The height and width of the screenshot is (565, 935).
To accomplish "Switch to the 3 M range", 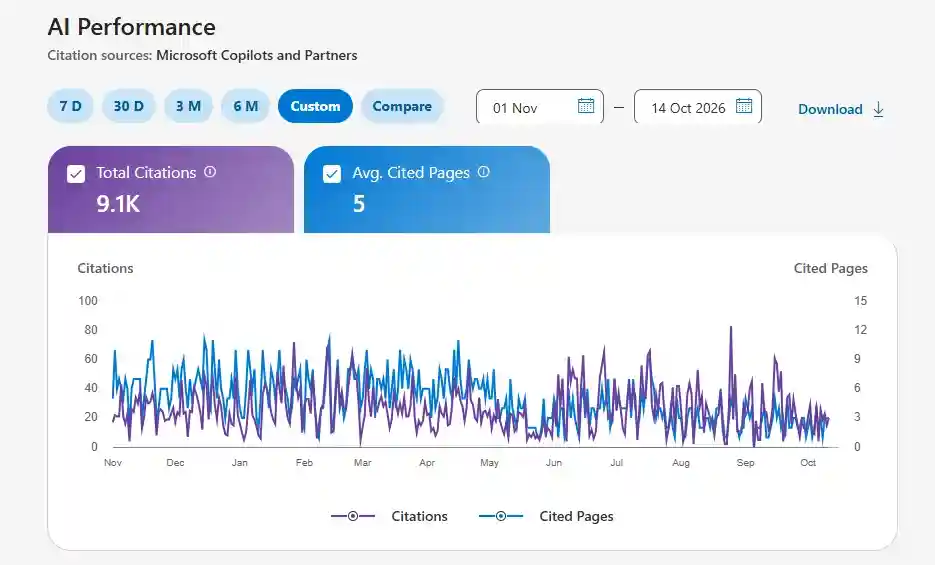I will (x=188, y=106).
